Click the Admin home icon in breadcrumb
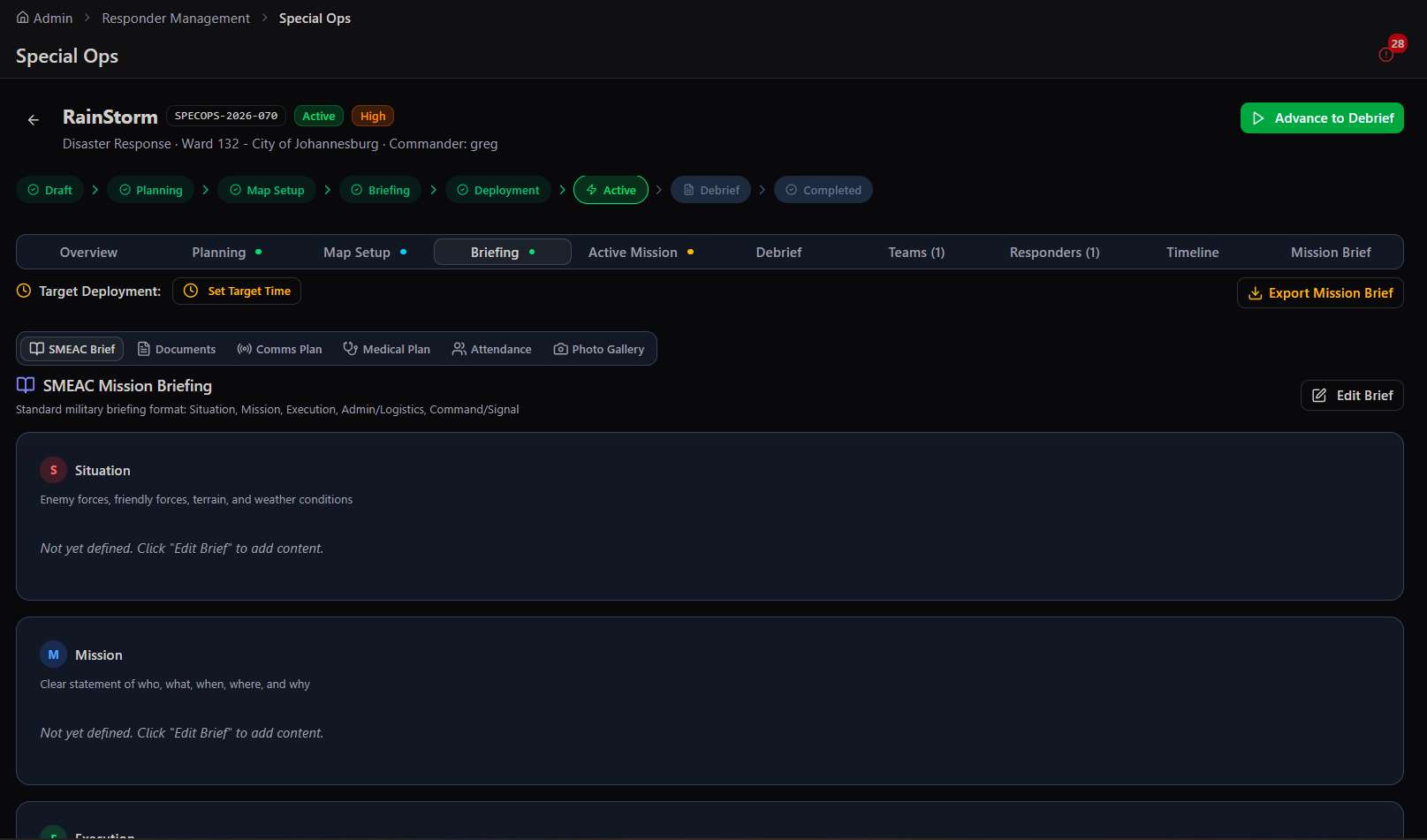The height and width of the screenshot is (840, 1427). (x=23, y=18)
